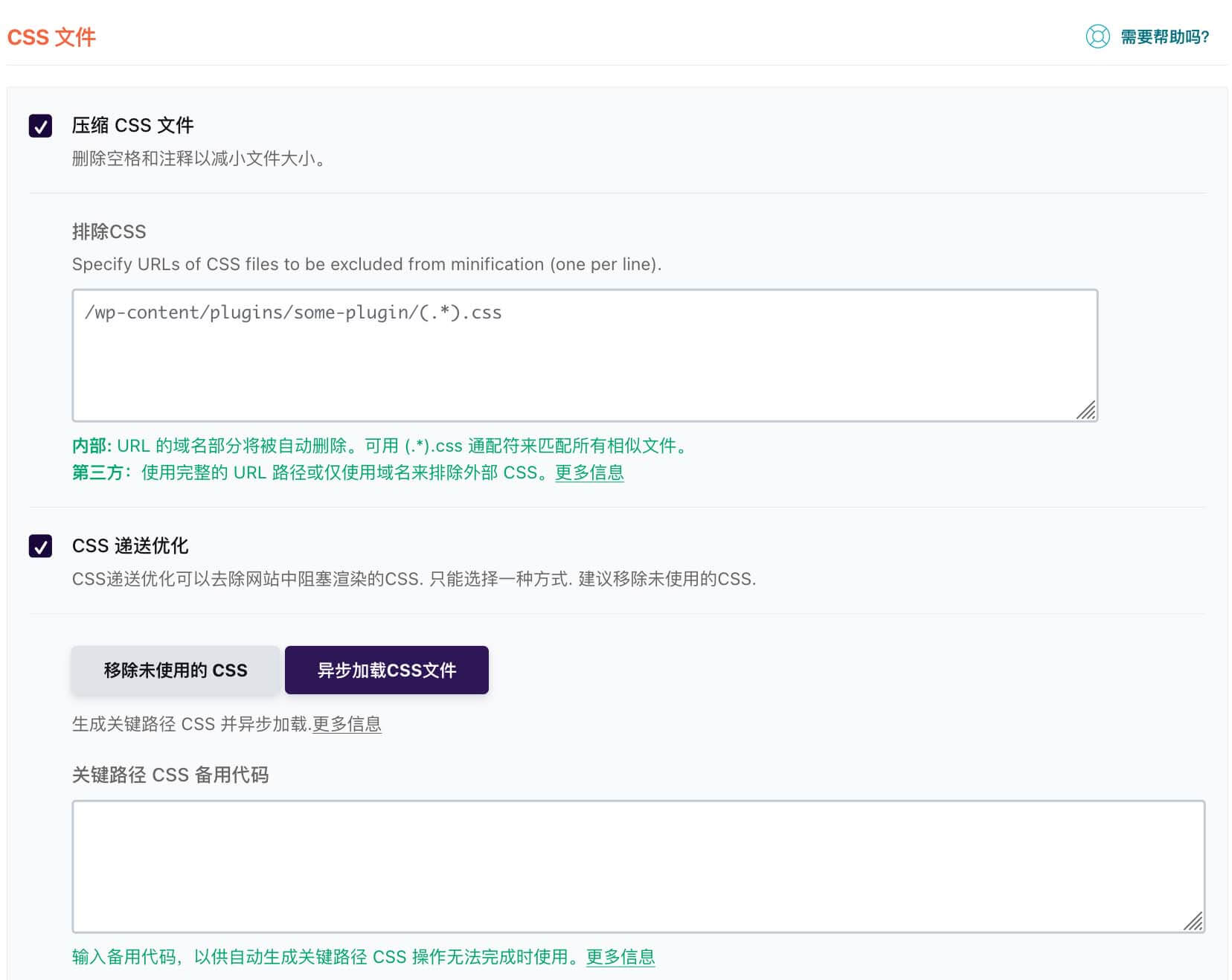Click the fallback CSS textarea resize handle
Viewport: 1232px width, 980px height.
1193,921
